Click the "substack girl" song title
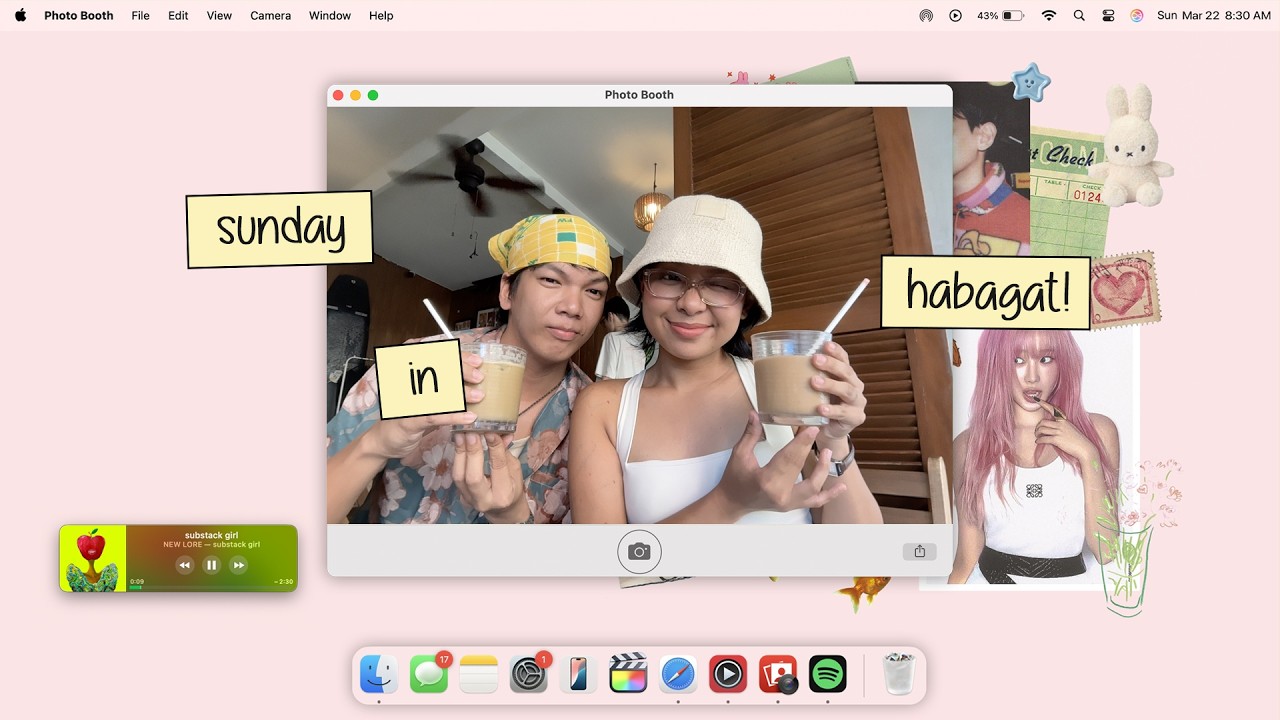This screenshot has width=1280, height=720. click(211, 535)
